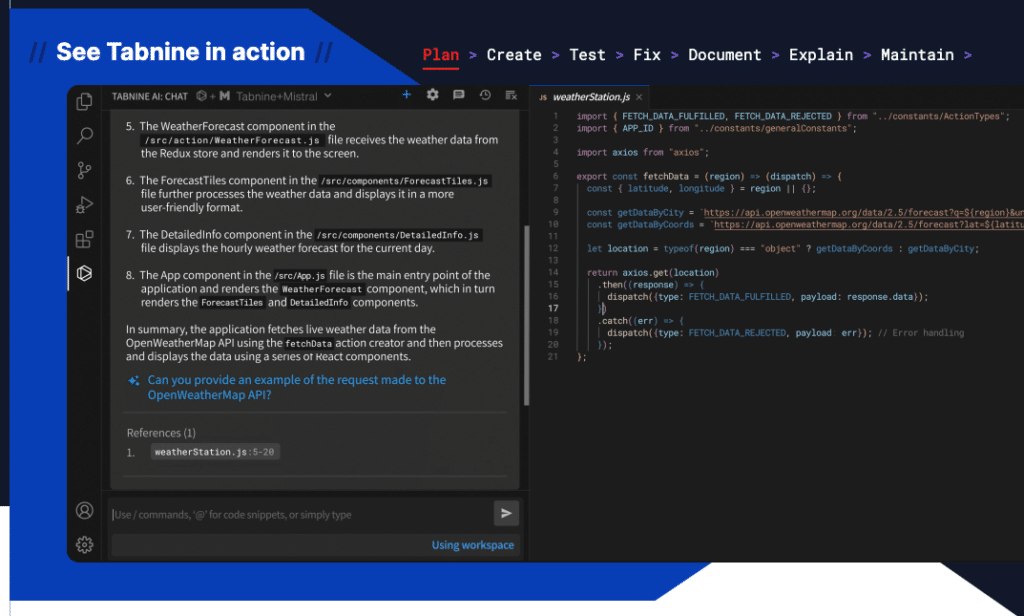Click the sparkle icon beside suggested question
1024x616 pixels.
pos(134,380)
